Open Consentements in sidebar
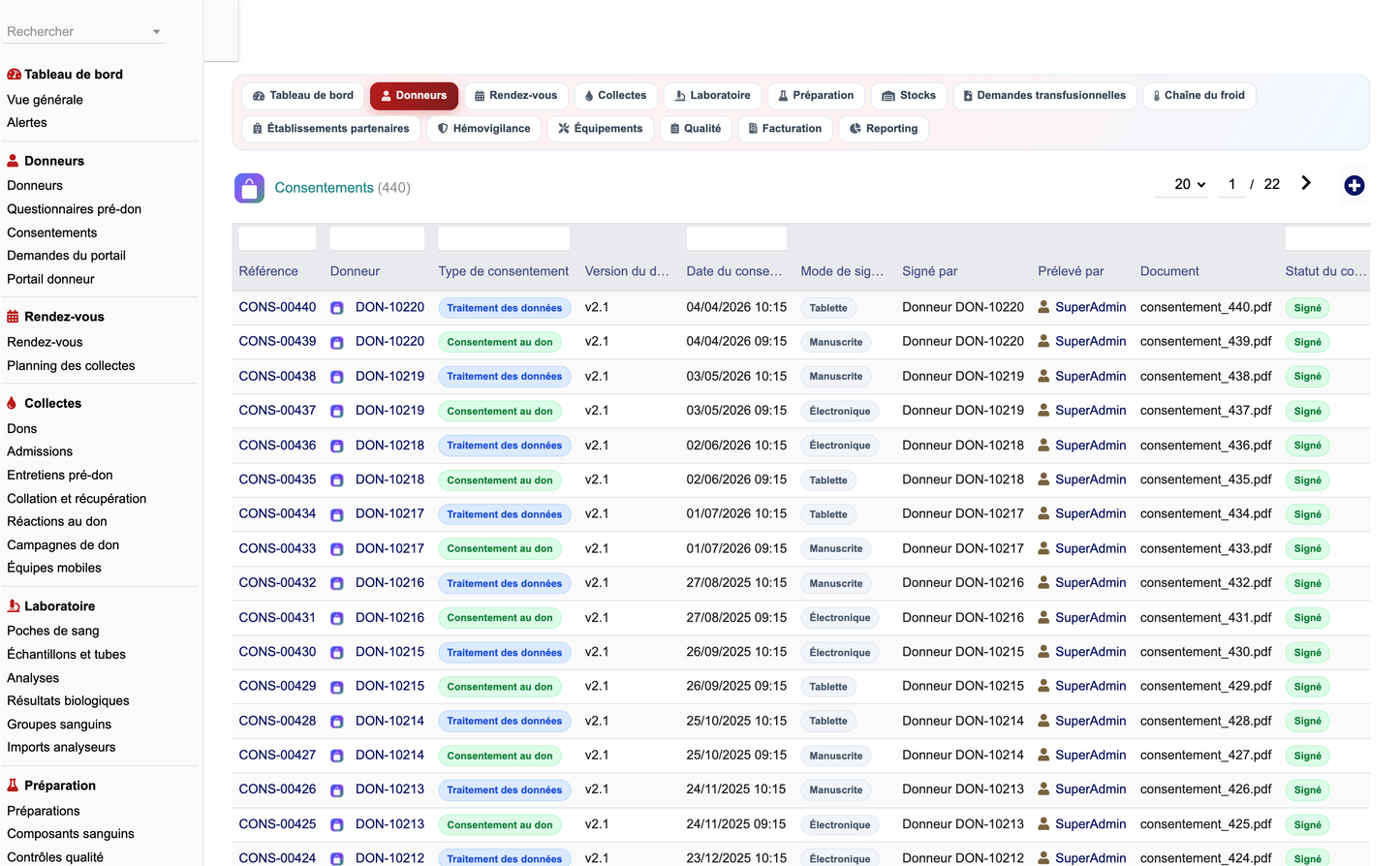Viewport: 1400px width, 866px height. [x=51, y=232]
